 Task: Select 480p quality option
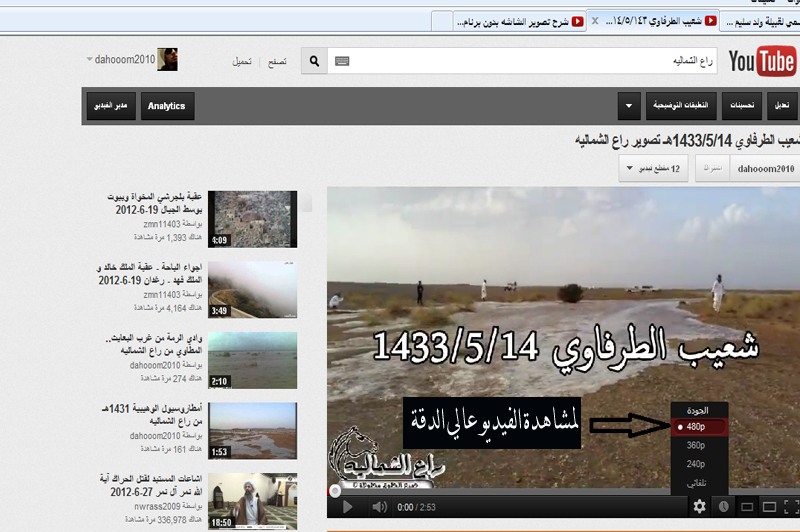[699, 426]
